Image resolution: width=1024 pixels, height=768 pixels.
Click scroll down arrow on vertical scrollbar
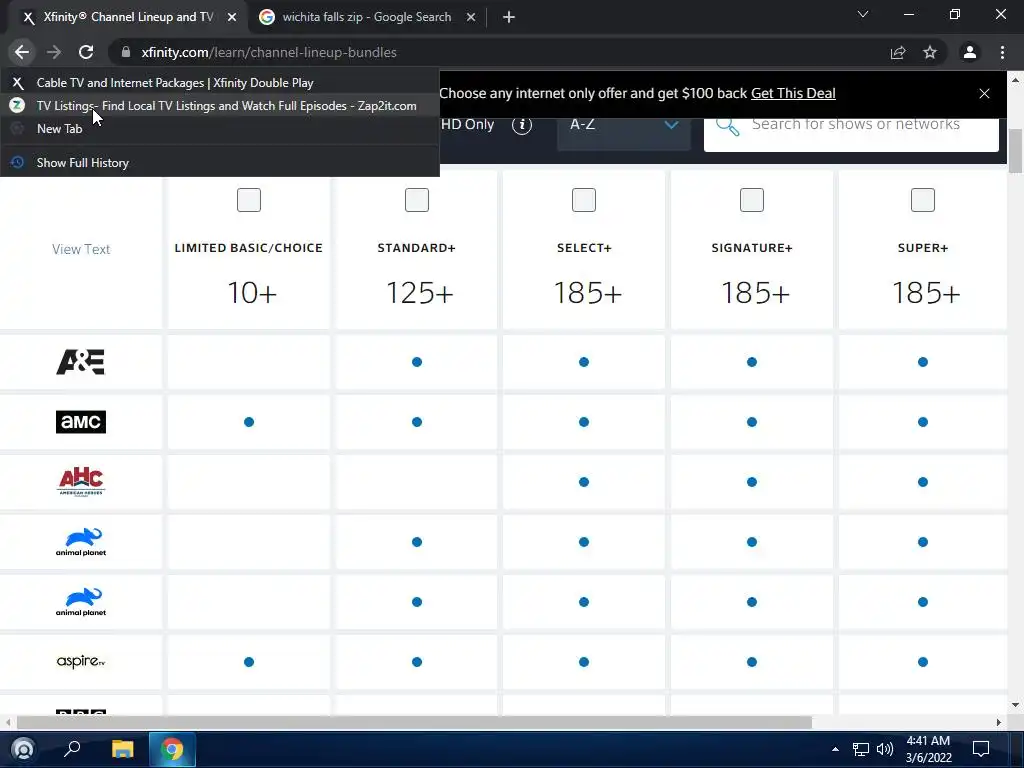(x=1016, y=705)
